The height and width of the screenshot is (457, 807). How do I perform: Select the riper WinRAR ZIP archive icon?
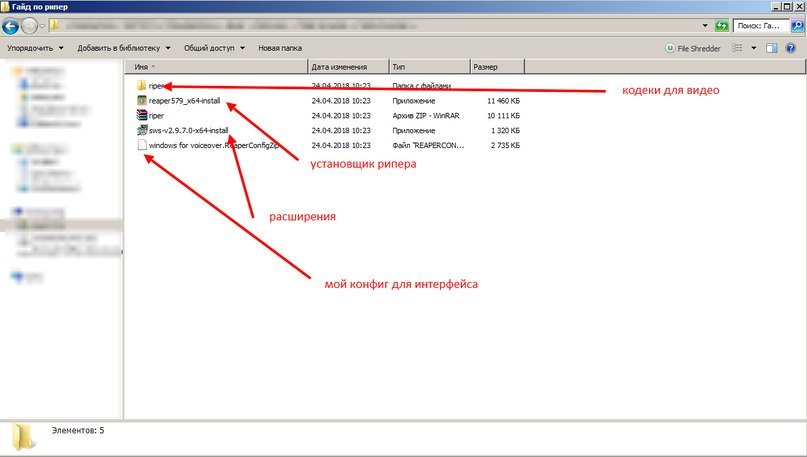pyautogui.click(x=141, y=115)
